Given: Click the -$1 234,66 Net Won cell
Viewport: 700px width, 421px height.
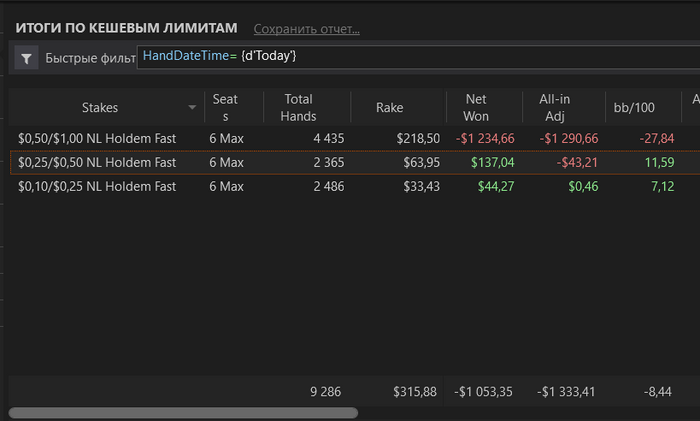Looking at the screenshot, I should (485, 138).
